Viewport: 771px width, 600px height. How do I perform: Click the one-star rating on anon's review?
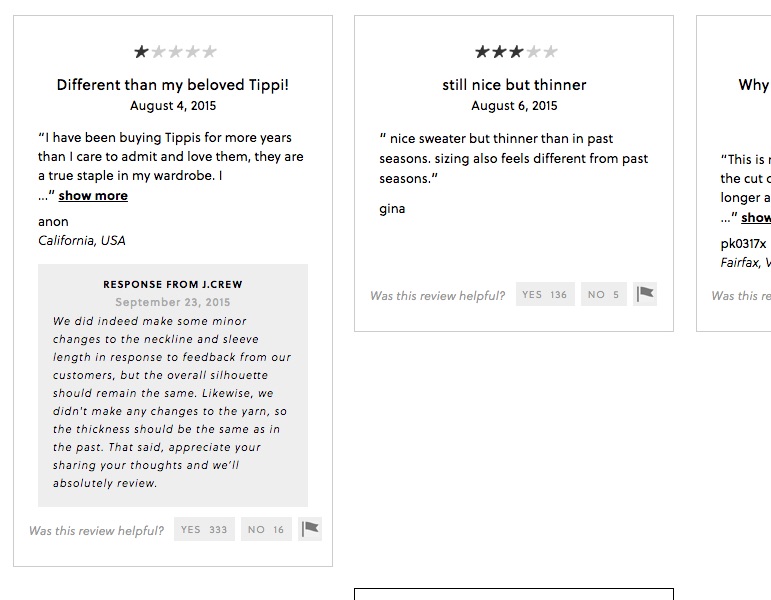tap(175, 52)
